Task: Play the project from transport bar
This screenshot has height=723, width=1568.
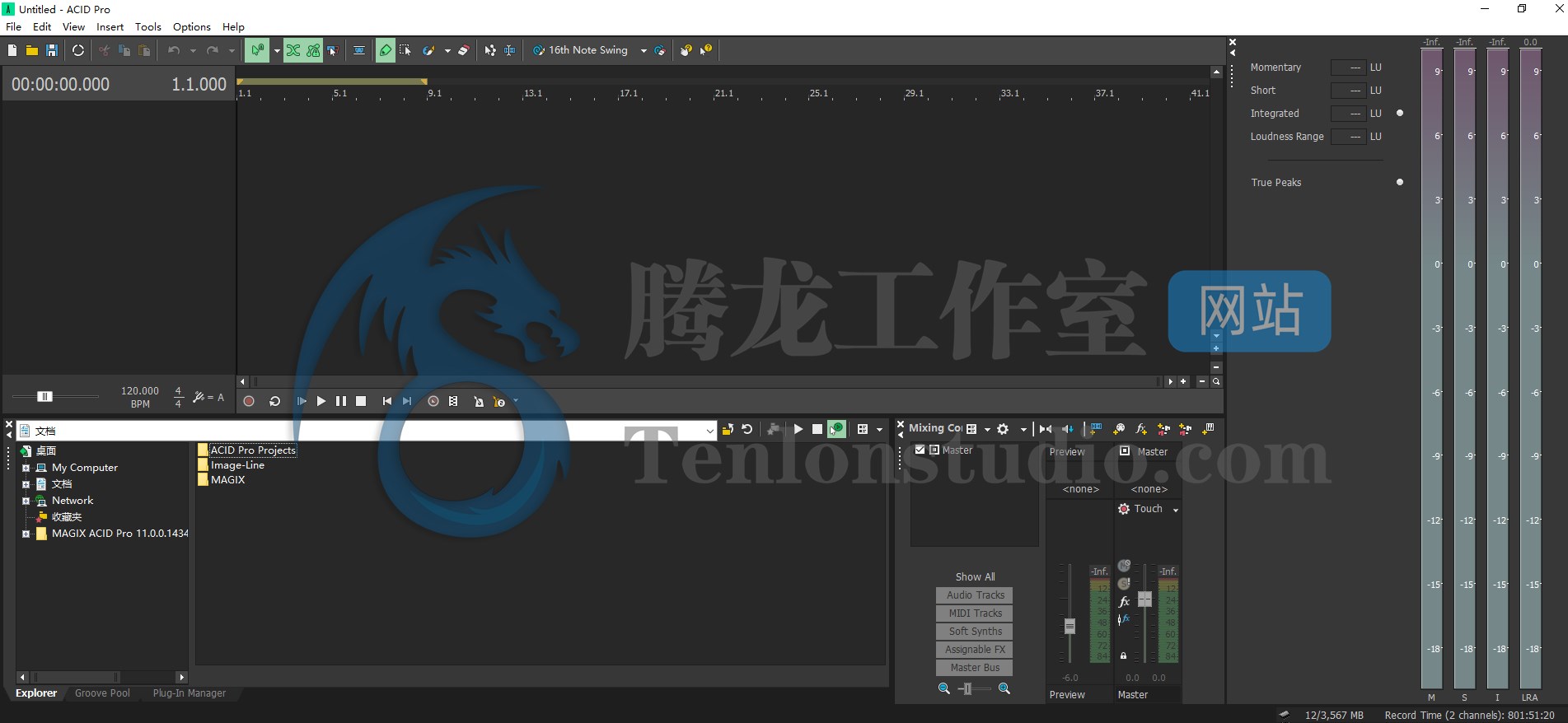Action: (321, 401)
